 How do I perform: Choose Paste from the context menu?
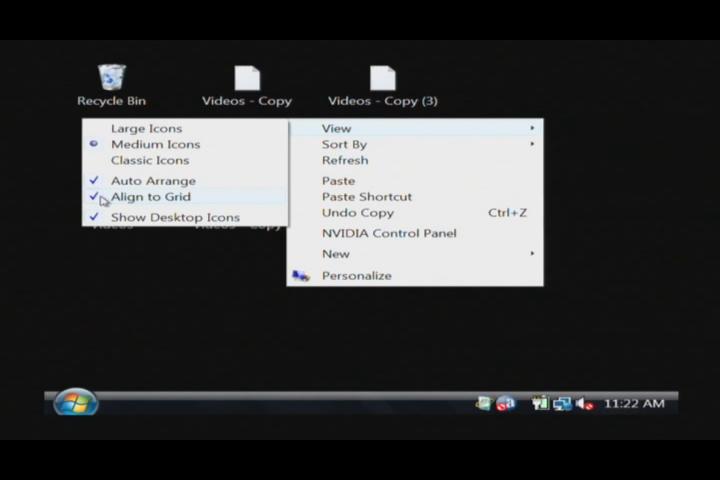[415, 181]
